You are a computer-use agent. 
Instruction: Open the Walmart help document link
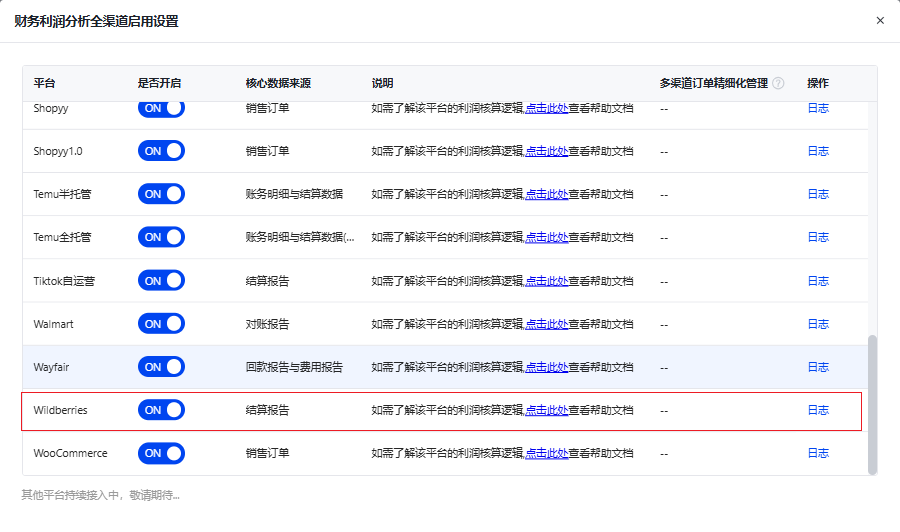(x=546, y=324)
